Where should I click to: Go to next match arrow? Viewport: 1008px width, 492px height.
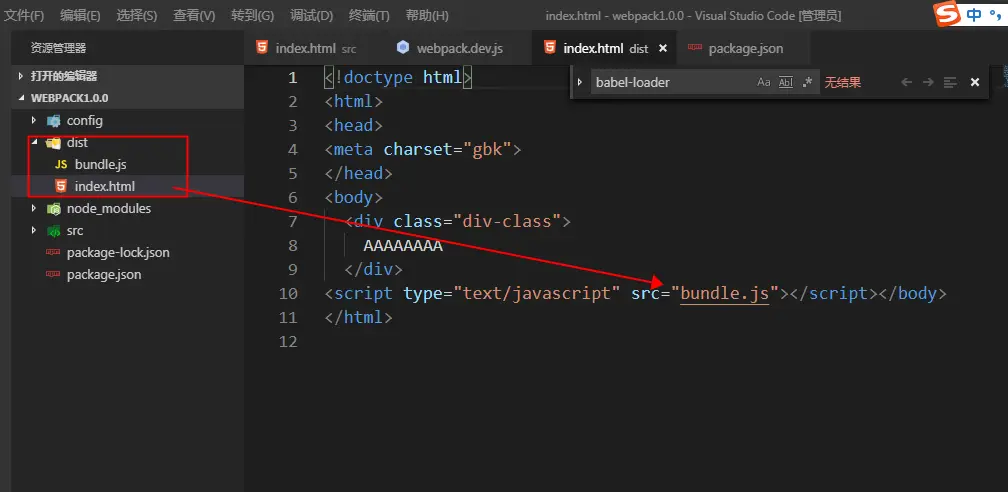[x=928, y=82]
